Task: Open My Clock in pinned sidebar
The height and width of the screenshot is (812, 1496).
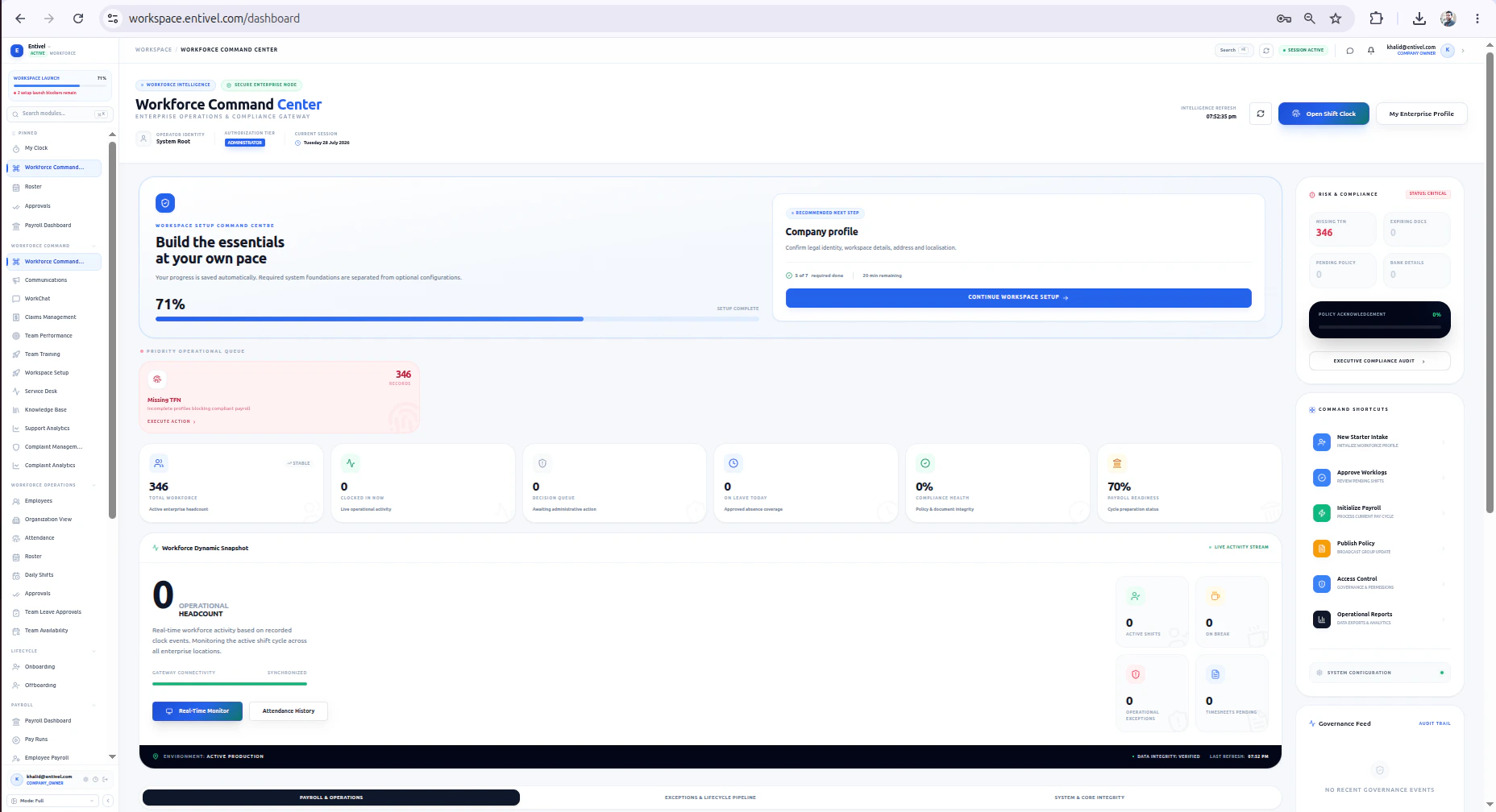Action: [x=54, y=148]
